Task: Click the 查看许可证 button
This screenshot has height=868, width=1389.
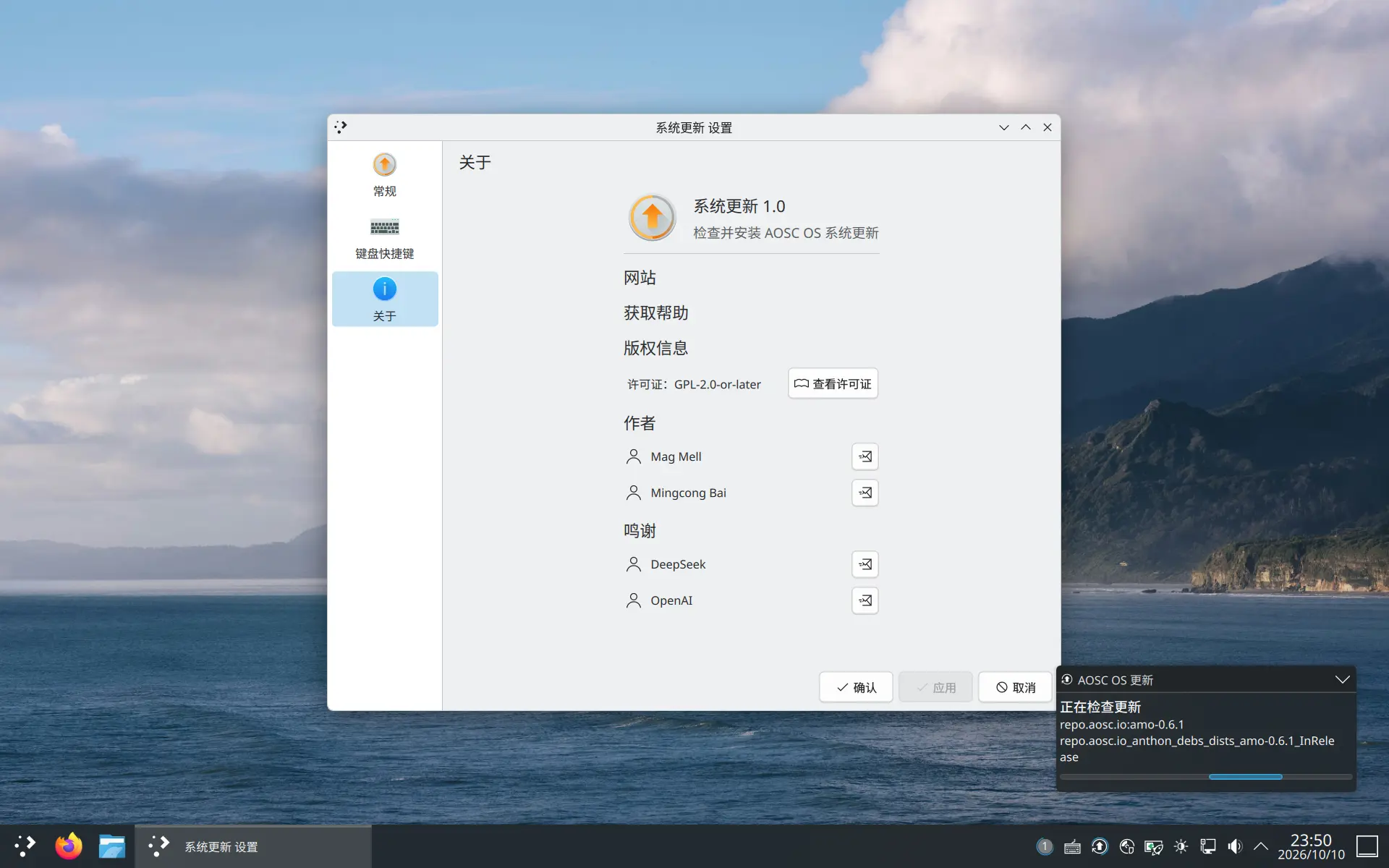Action: click(x=833, y=383)
